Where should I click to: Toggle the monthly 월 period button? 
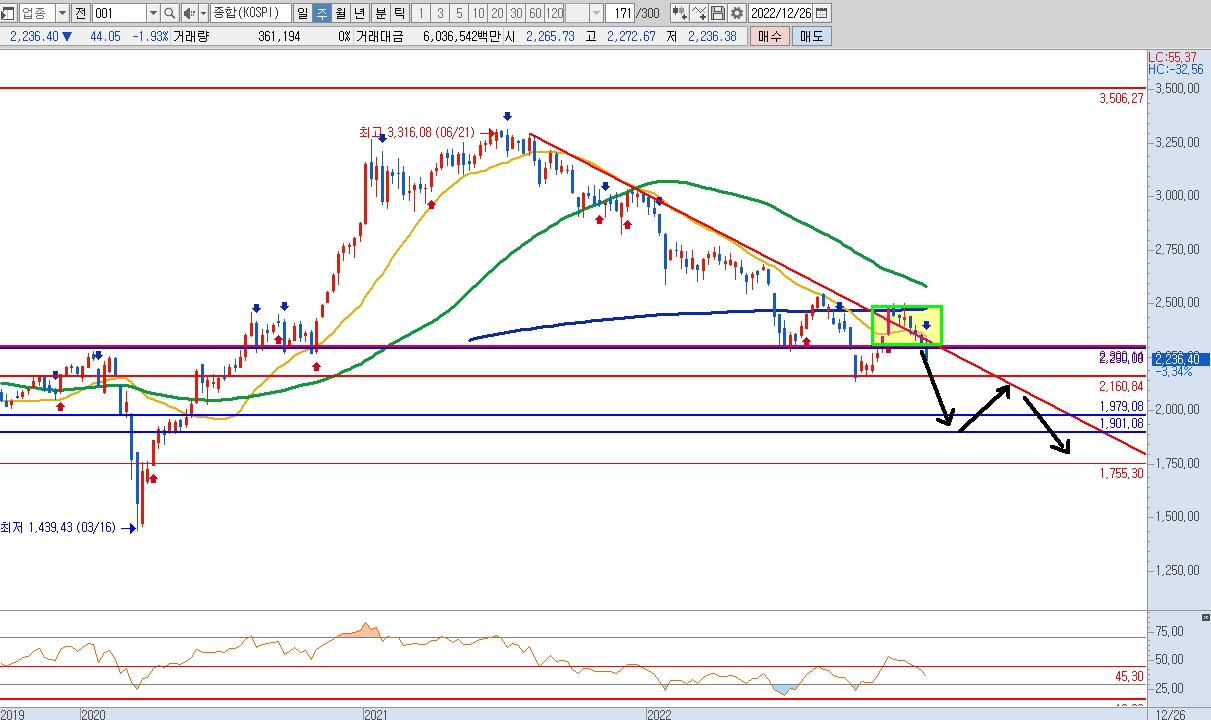coord(341,13)
